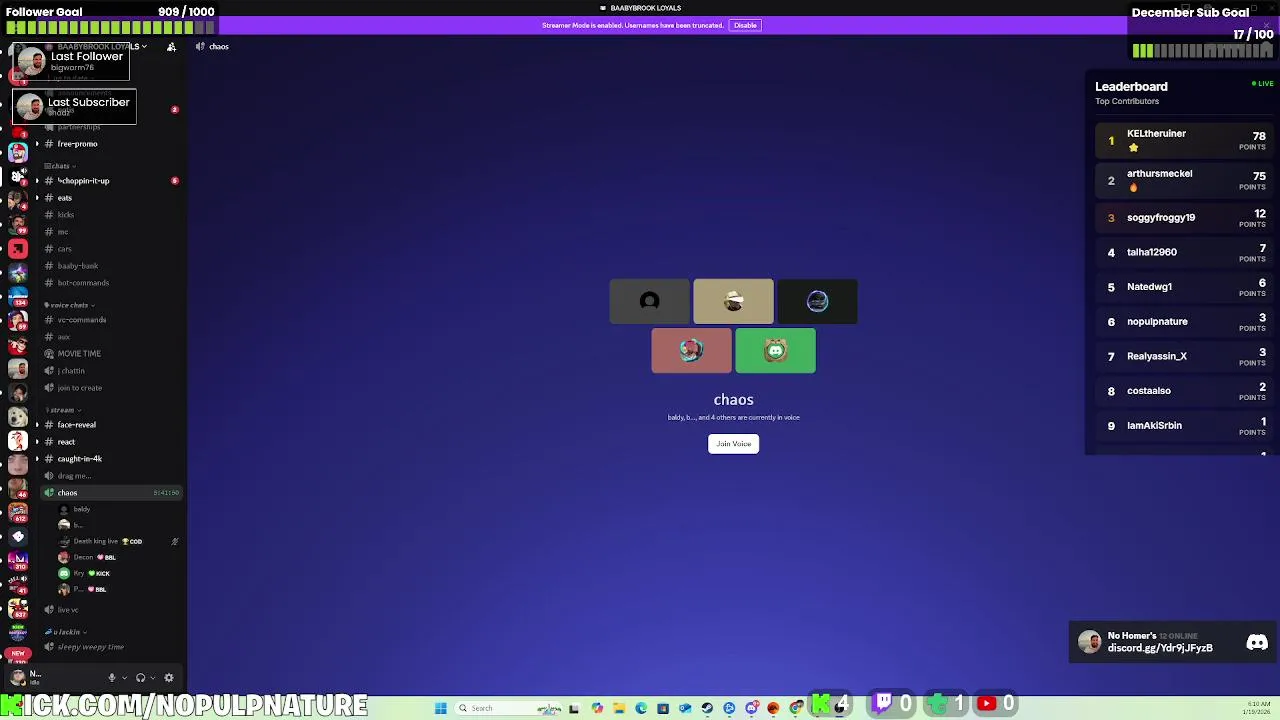1280x720 pixels.
Task: Open Discord user settings gear
Action: click(x=169, y=678)
